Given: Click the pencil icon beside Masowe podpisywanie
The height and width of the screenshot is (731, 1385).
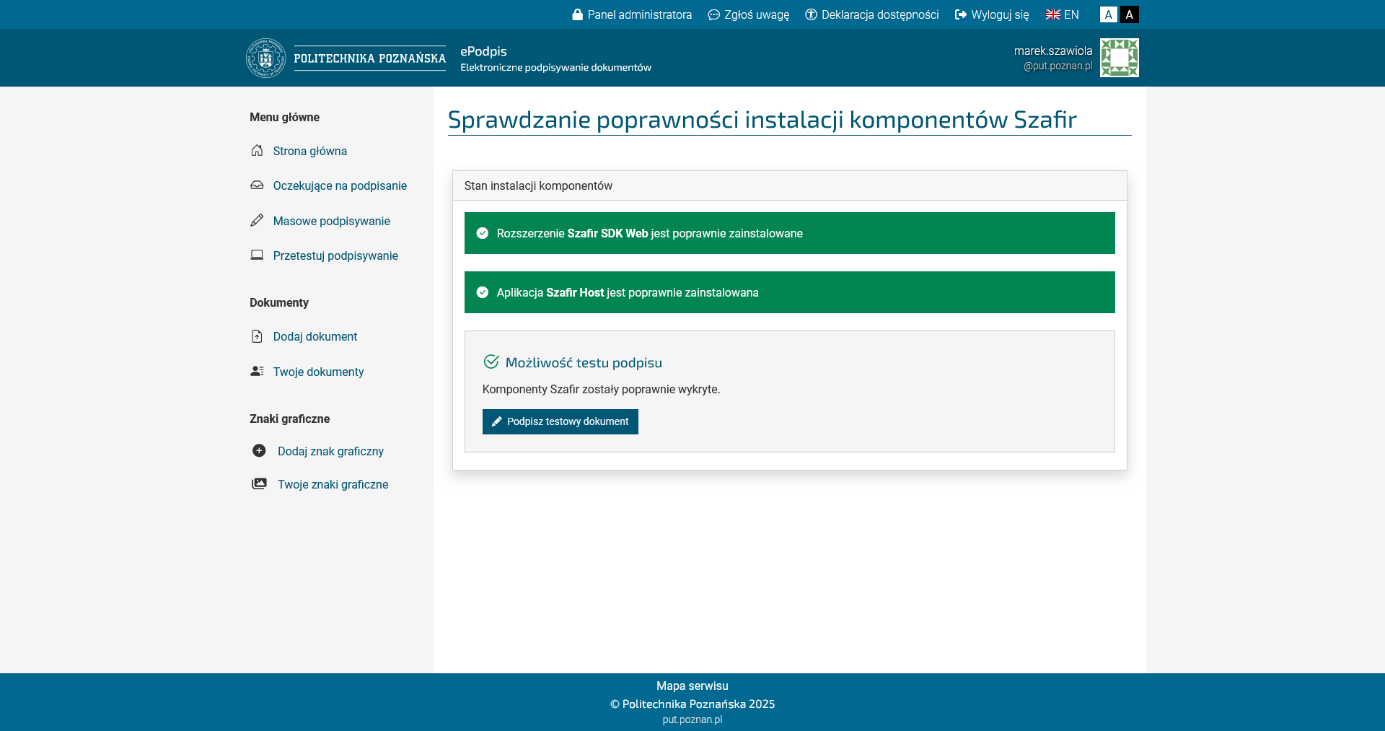Looking at the screenshot, I should coord(257,221).
